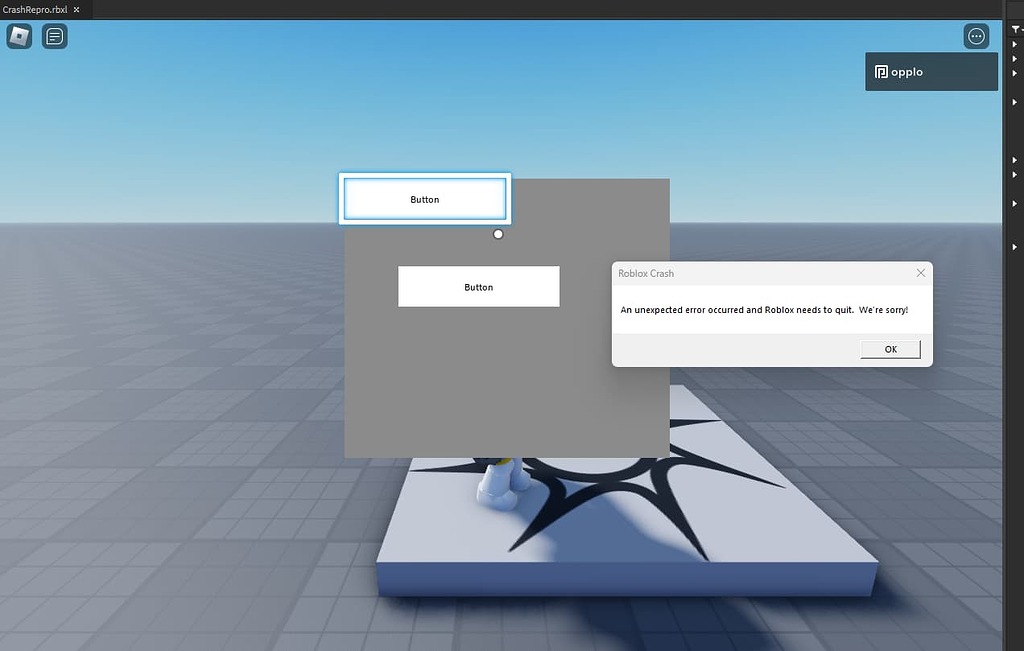This screenshot has height=651, width=1024.
Task: Click the opplo plugin icon
Action: (x=881, y=71)
